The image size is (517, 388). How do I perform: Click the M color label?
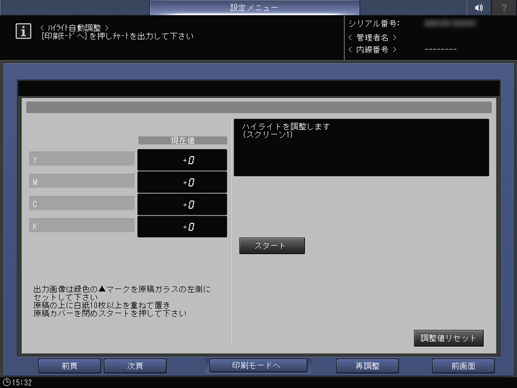tap(82, 181)
